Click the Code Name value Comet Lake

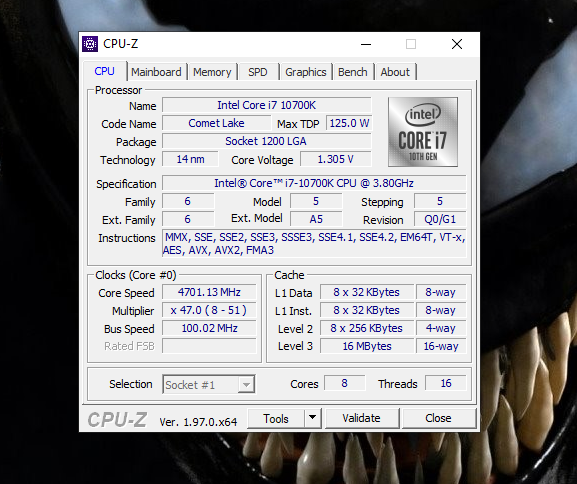coord(216,123)
